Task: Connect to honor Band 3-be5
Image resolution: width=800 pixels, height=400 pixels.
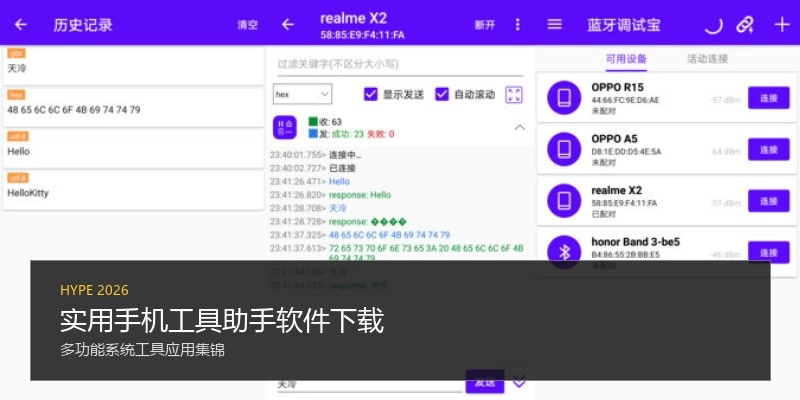Action: pos(768,252)
